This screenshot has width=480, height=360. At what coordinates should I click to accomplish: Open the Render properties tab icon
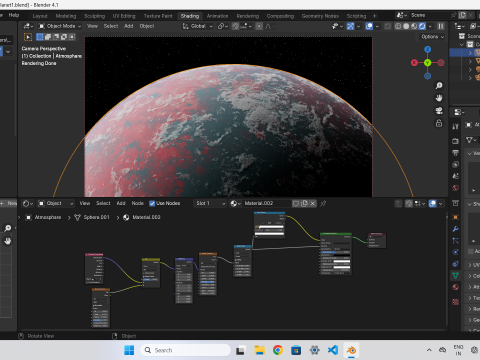point(455,141)
